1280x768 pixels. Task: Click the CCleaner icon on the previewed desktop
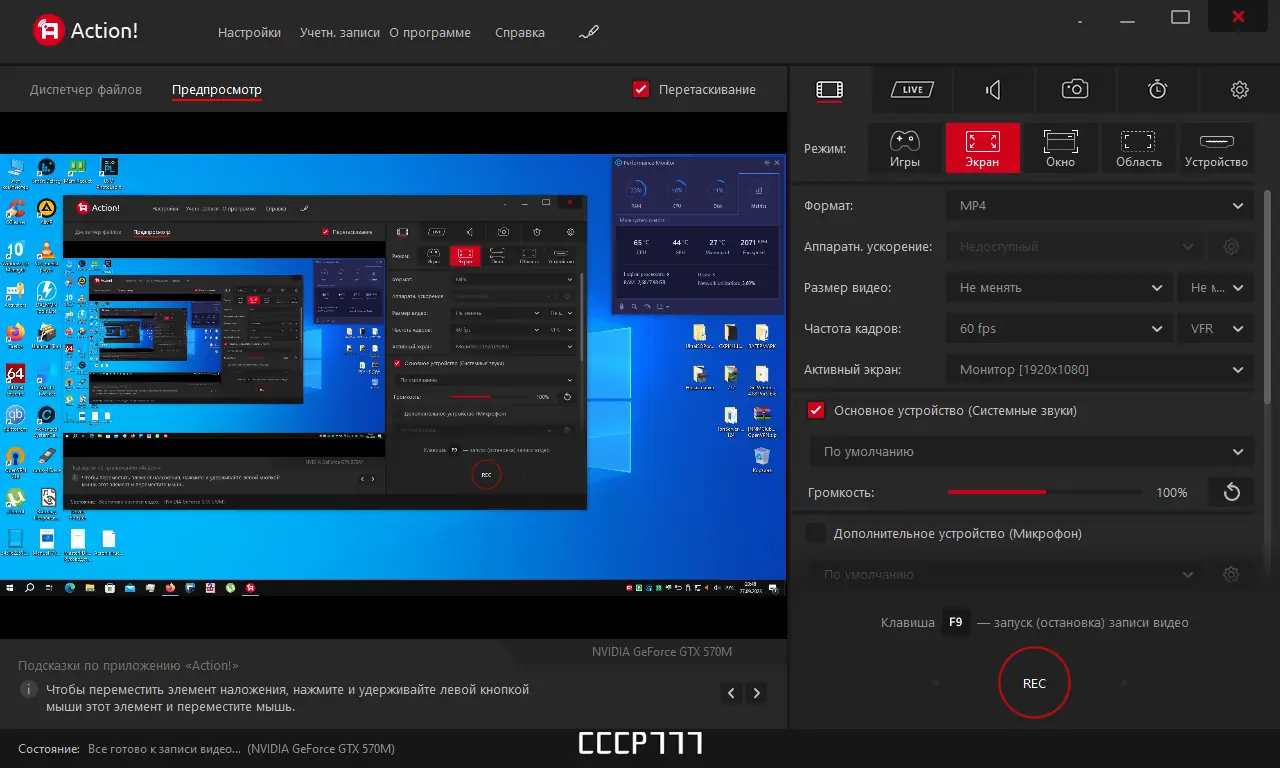click(x=15, y=209)
